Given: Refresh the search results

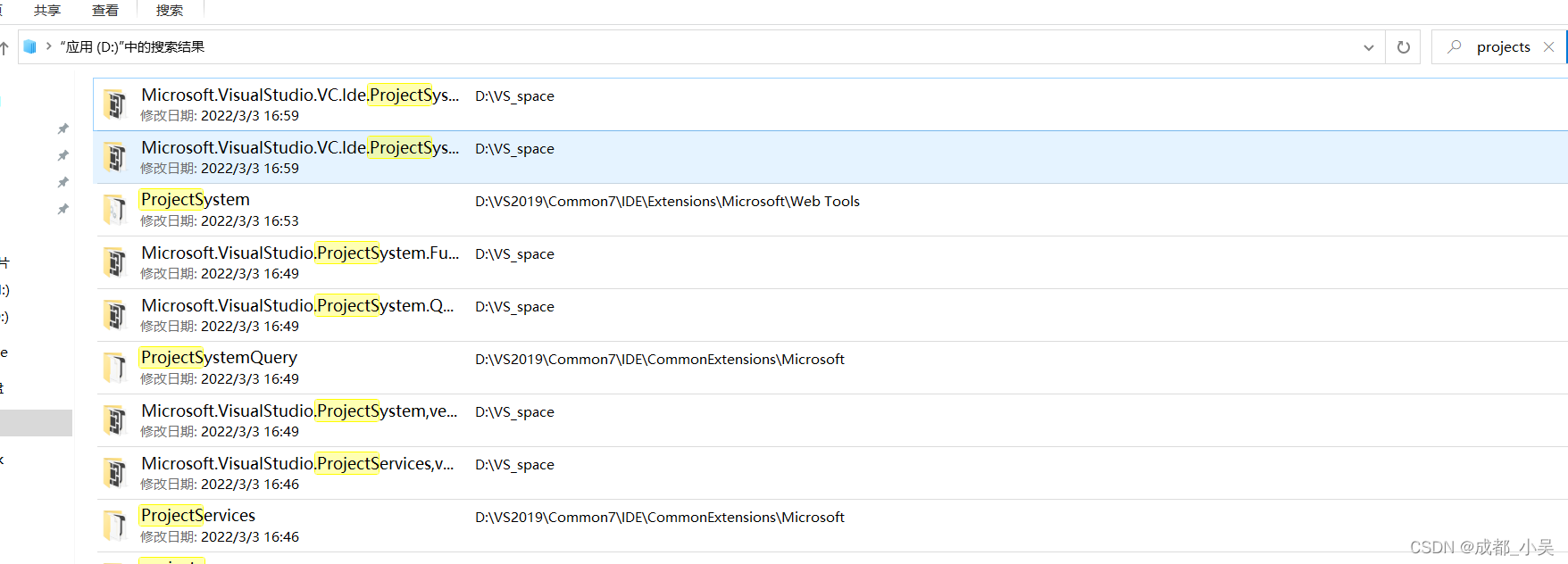Looking at the screenshot, I should [x=1403, y=47].
